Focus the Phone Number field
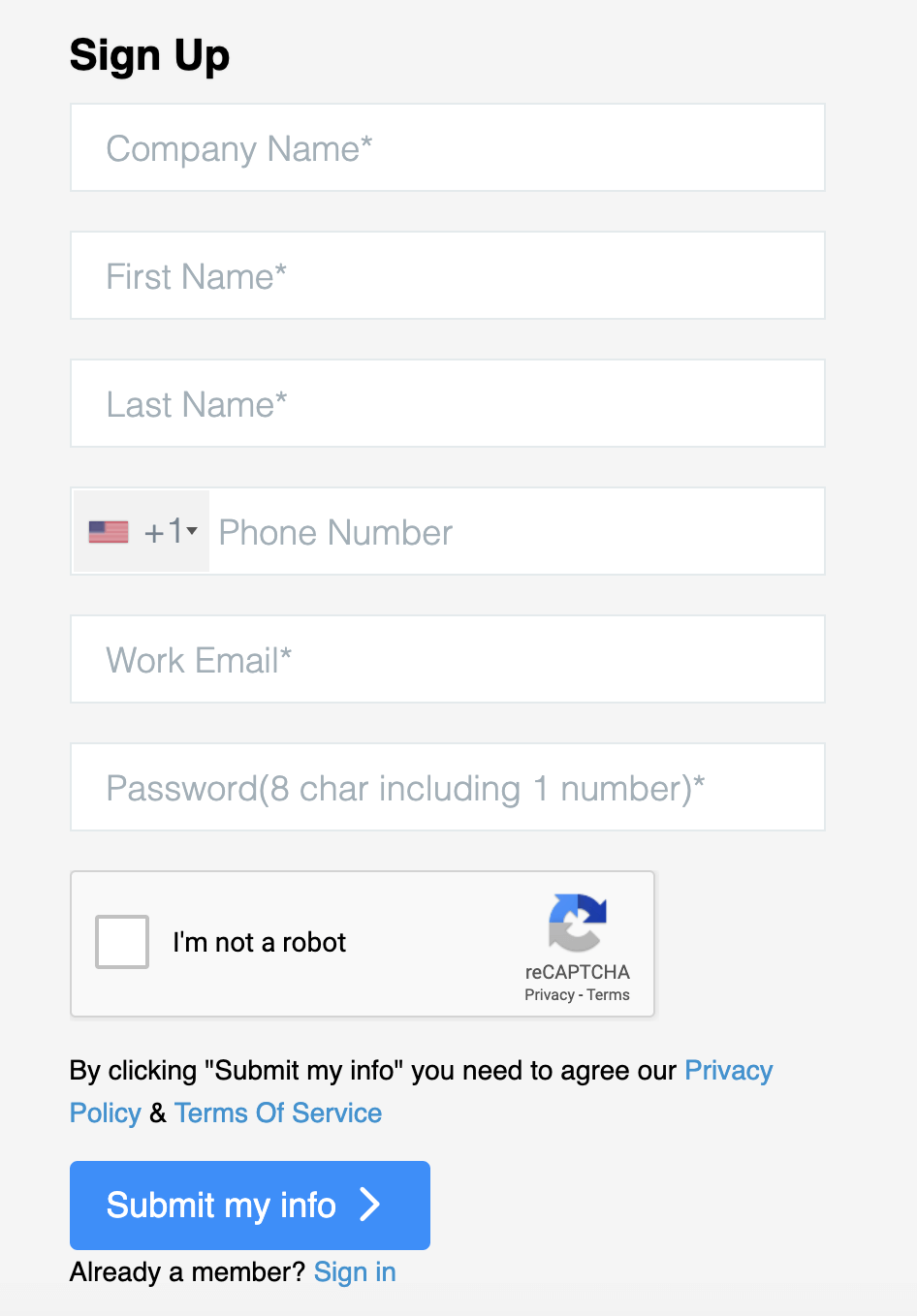Screen dimensions: 917x1316 (x=517, y=531)
